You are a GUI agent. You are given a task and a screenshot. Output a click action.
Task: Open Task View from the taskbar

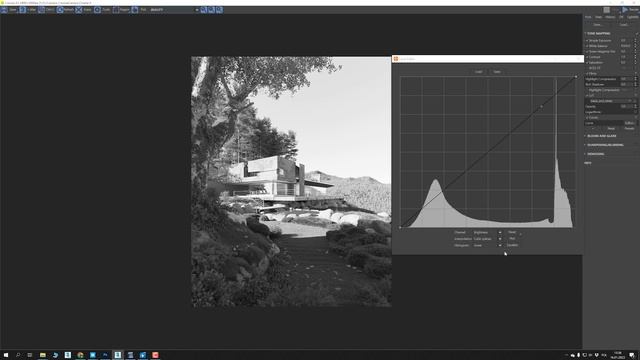coord(29,355)
